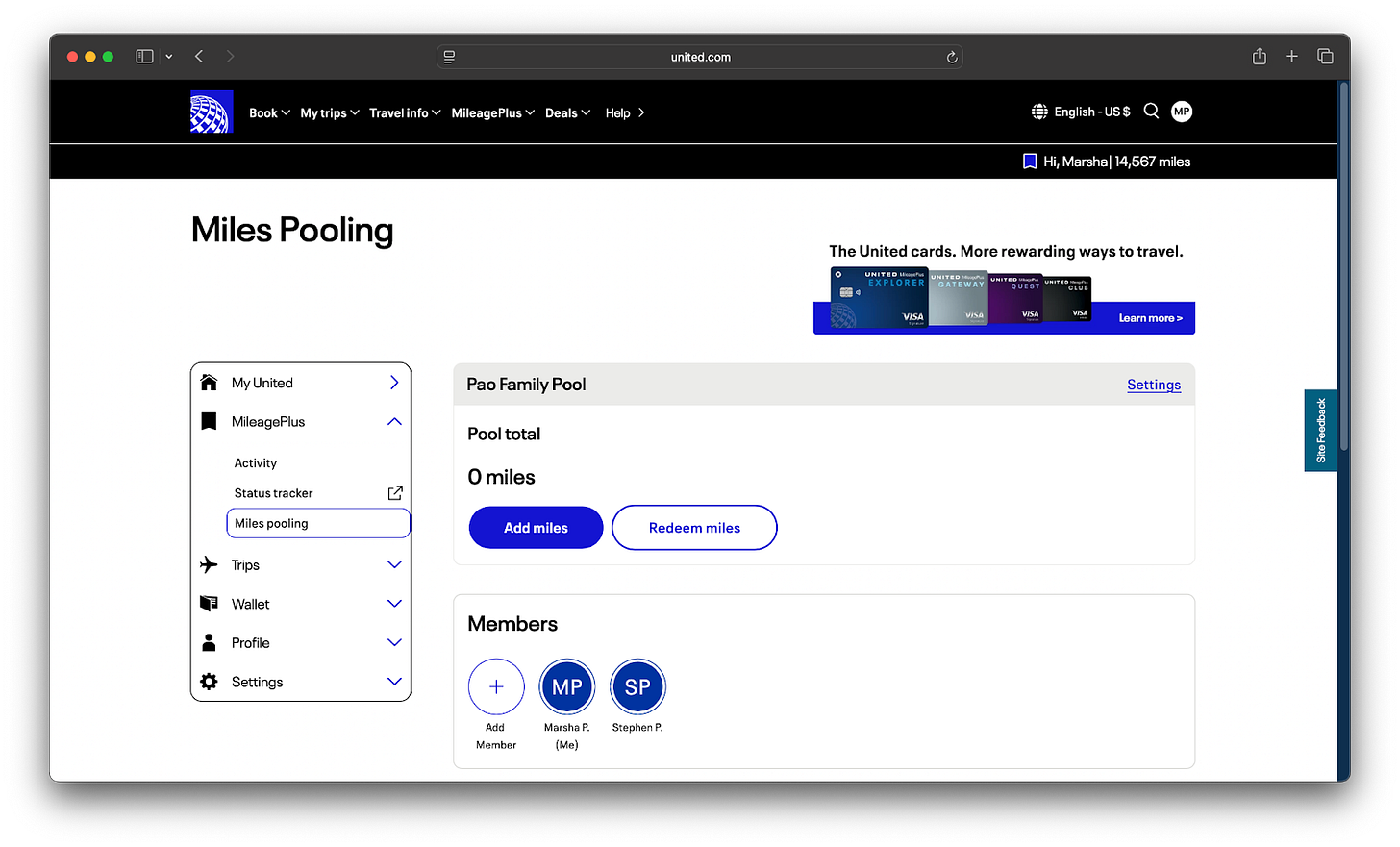The width and height of the screenshot is (1400, 847).
Task: Open a new tab with plus icon
Action: (1291, 57)
